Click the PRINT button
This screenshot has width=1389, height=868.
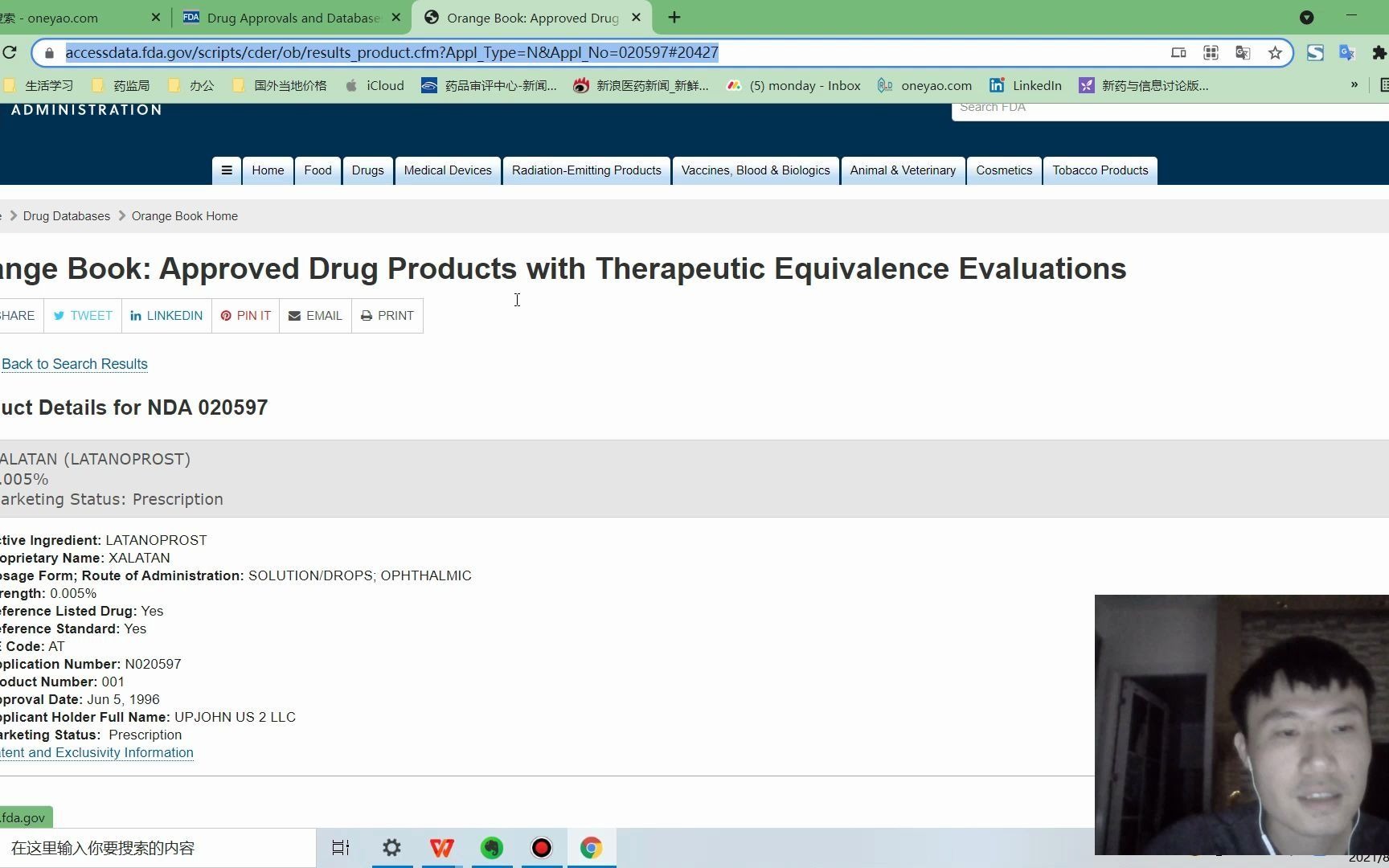(387, 316)
